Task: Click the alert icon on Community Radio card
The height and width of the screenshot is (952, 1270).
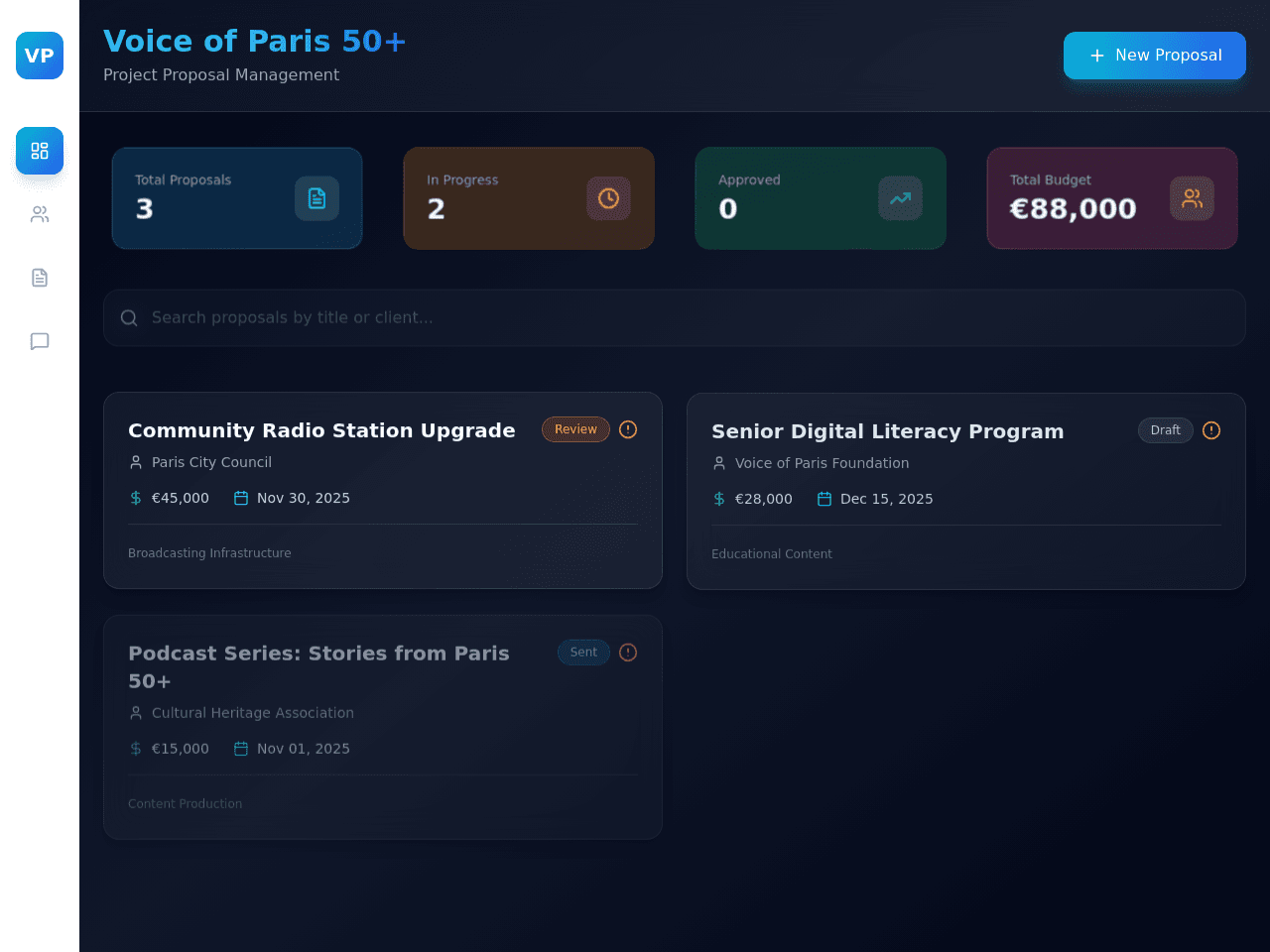Action: pyautogui.click(x=628, y=429)
